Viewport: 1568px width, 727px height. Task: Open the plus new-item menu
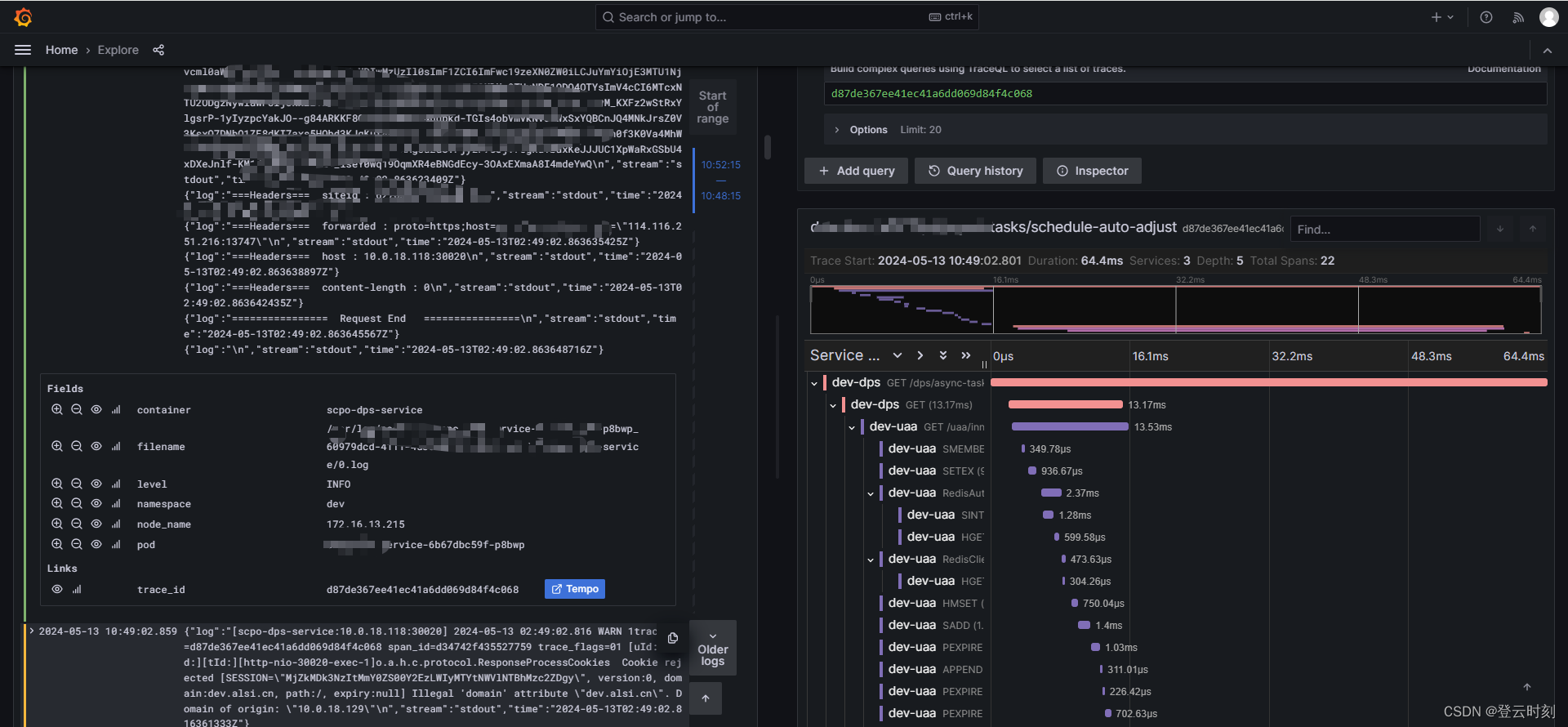tap(1442, 17)
